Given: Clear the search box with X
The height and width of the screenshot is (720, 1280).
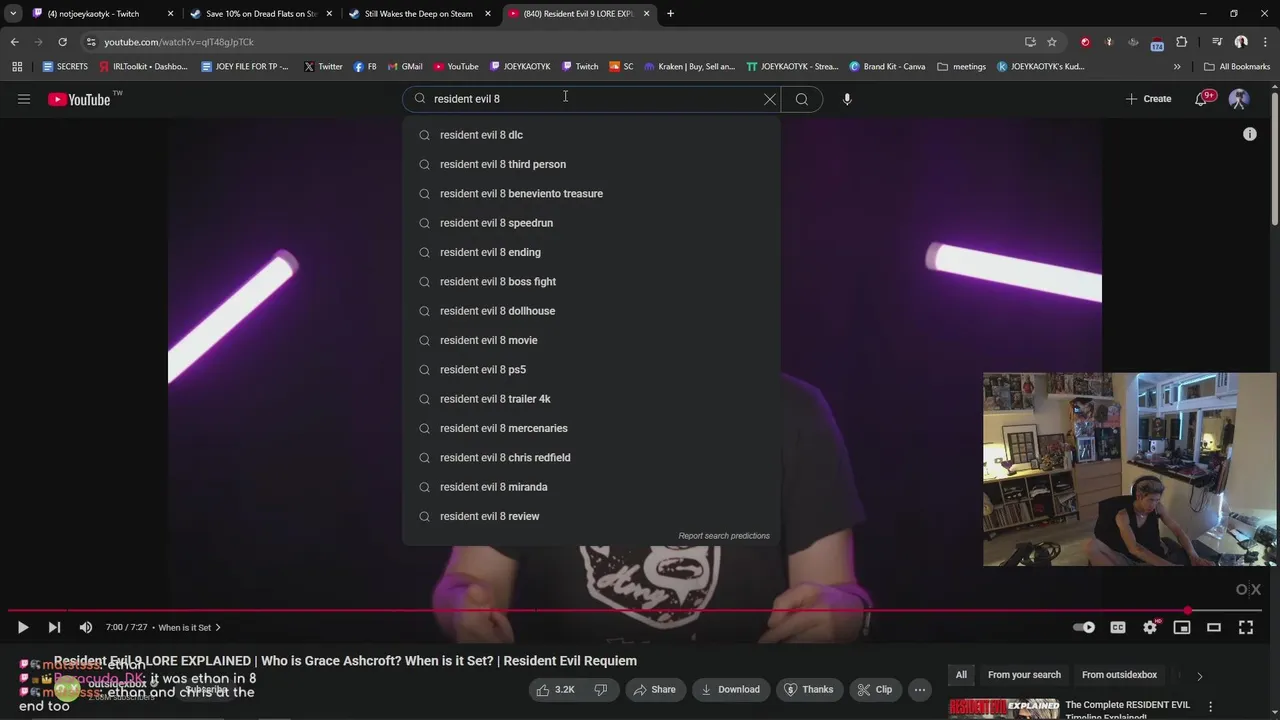Looking at the screenshot, I should pos(770,99).
